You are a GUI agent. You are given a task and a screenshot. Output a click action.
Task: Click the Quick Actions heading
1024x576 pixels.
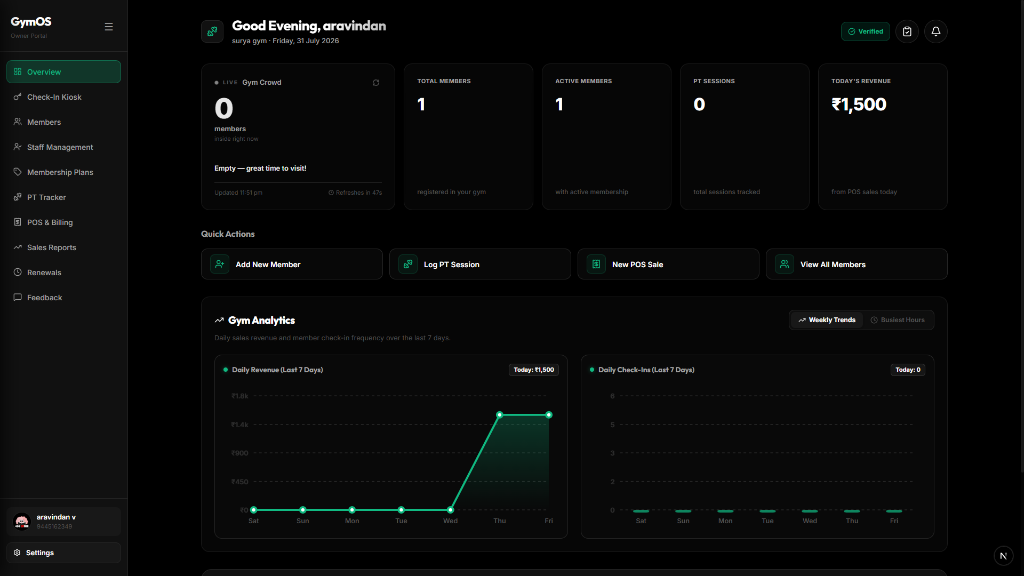[228, 234]
